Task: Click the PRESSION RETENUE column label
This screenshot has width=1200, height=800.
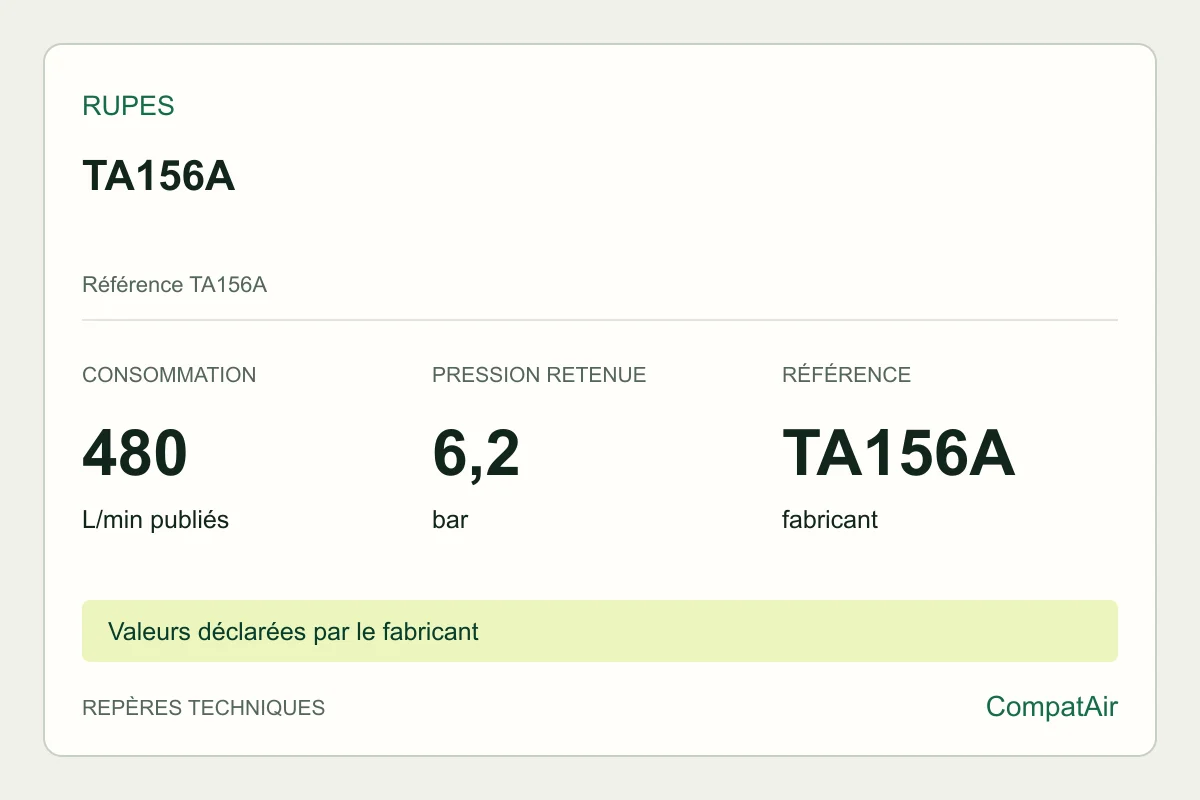Action: 539,375
